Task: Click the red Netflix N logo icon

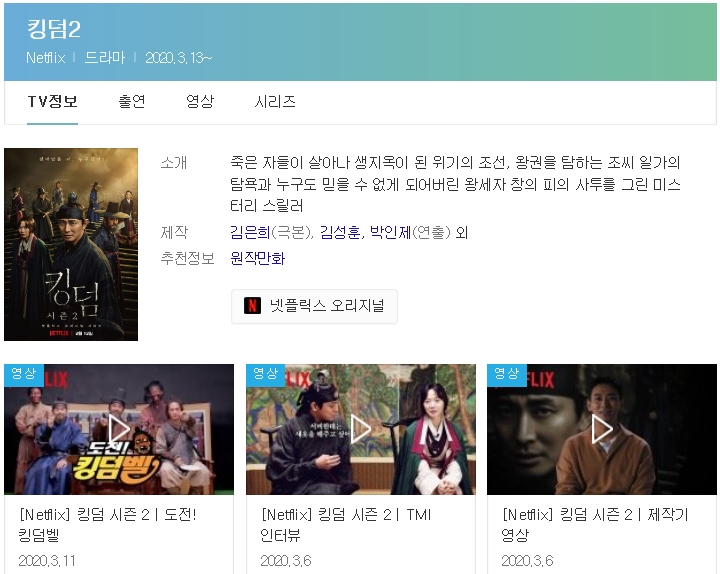Action: coord(252,305)
